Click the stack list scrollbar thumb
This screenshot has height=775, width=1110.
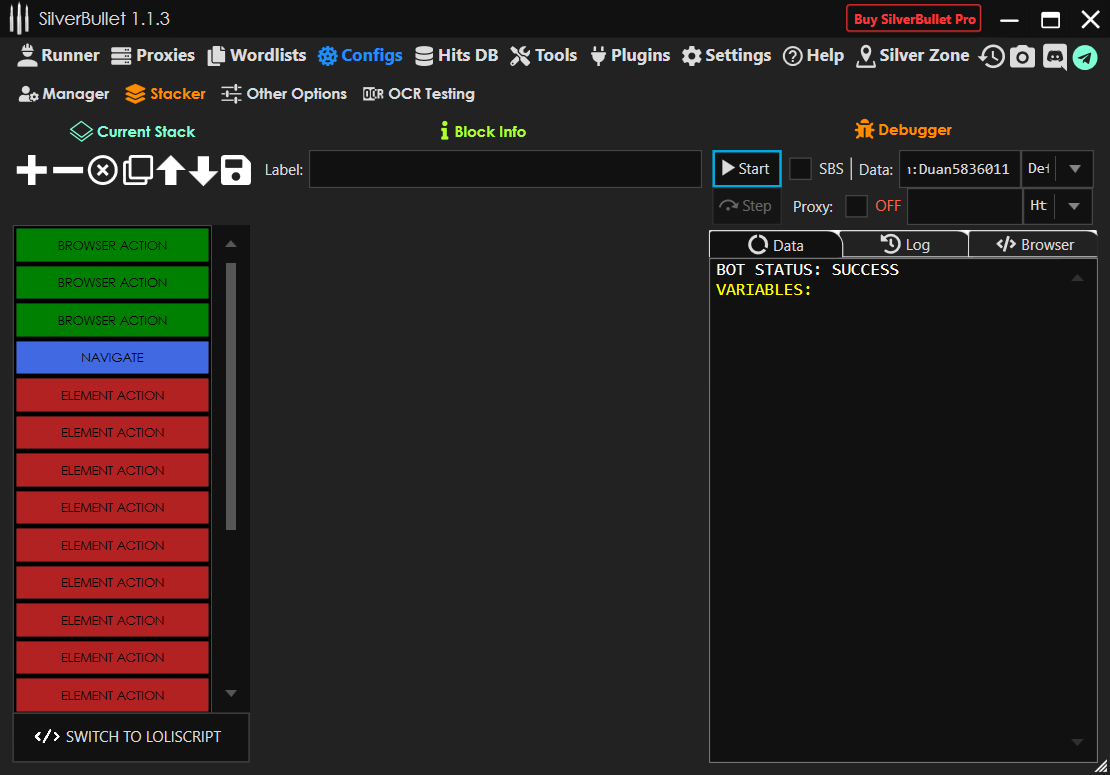(x=231, y=396)
